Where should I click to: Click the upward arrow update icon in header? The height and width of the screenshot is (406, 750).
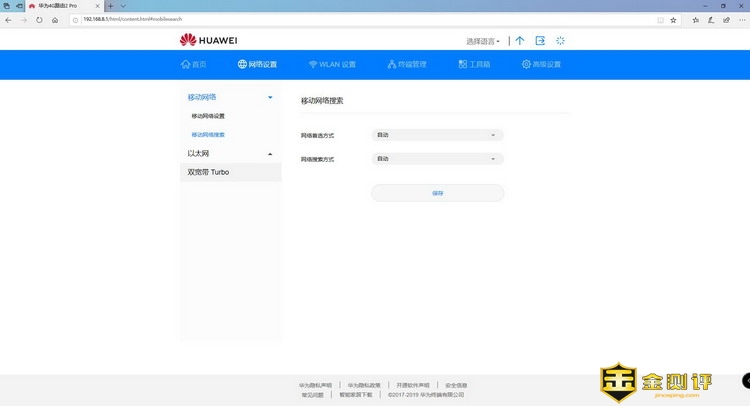[519, 41]
